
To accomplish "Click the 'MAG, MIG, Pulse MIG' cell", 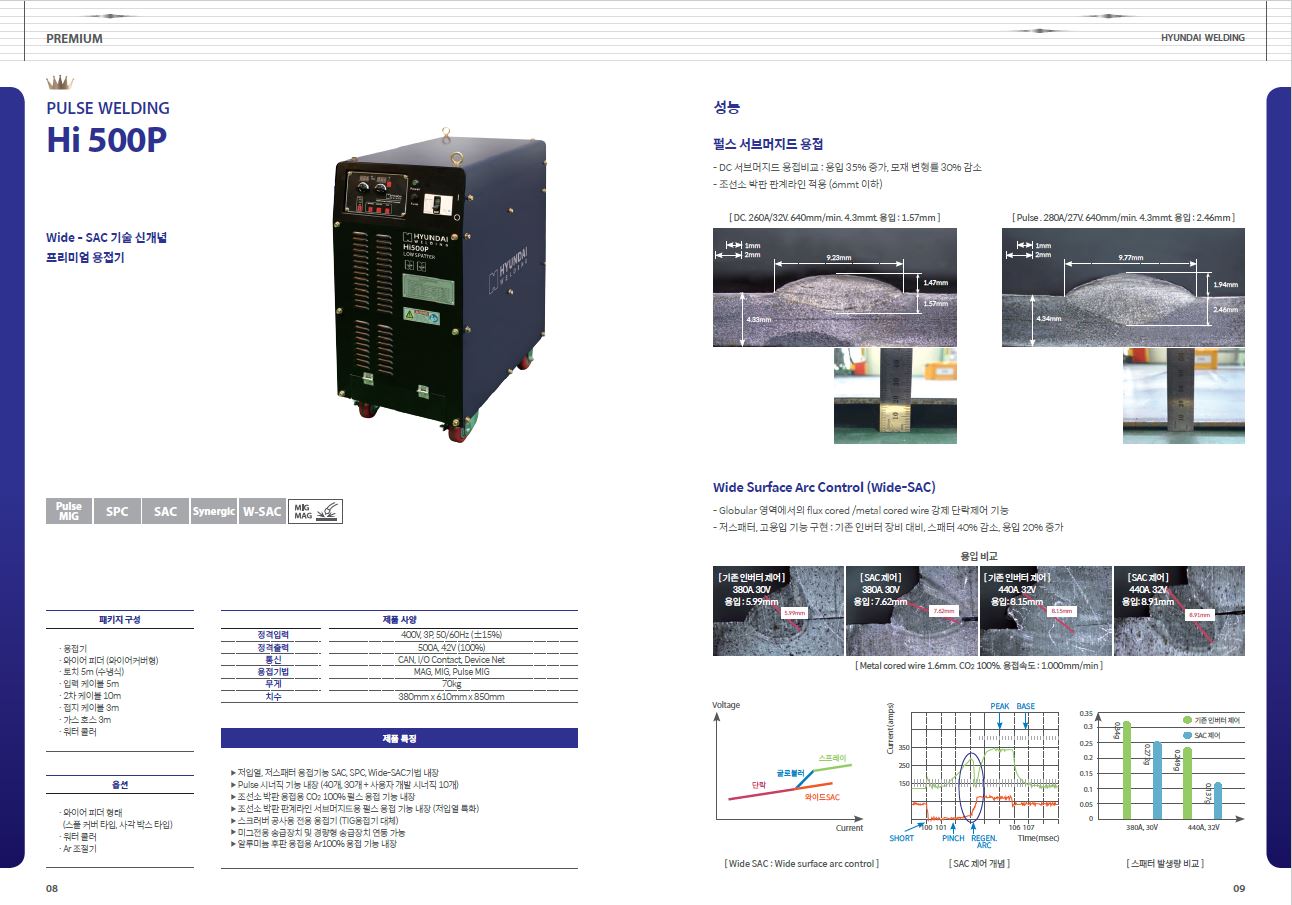I will click(x=451, y=672).
